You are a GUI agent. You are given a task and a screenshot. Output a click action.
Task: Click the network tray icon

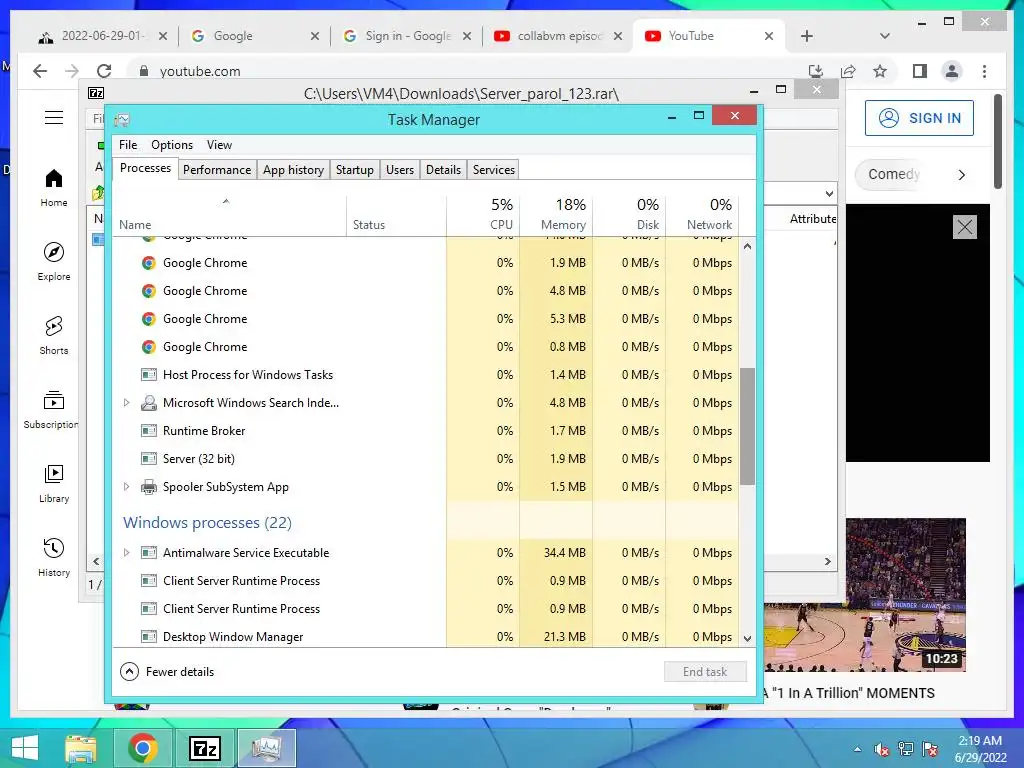pyautogui.click(x=906, y=750)
